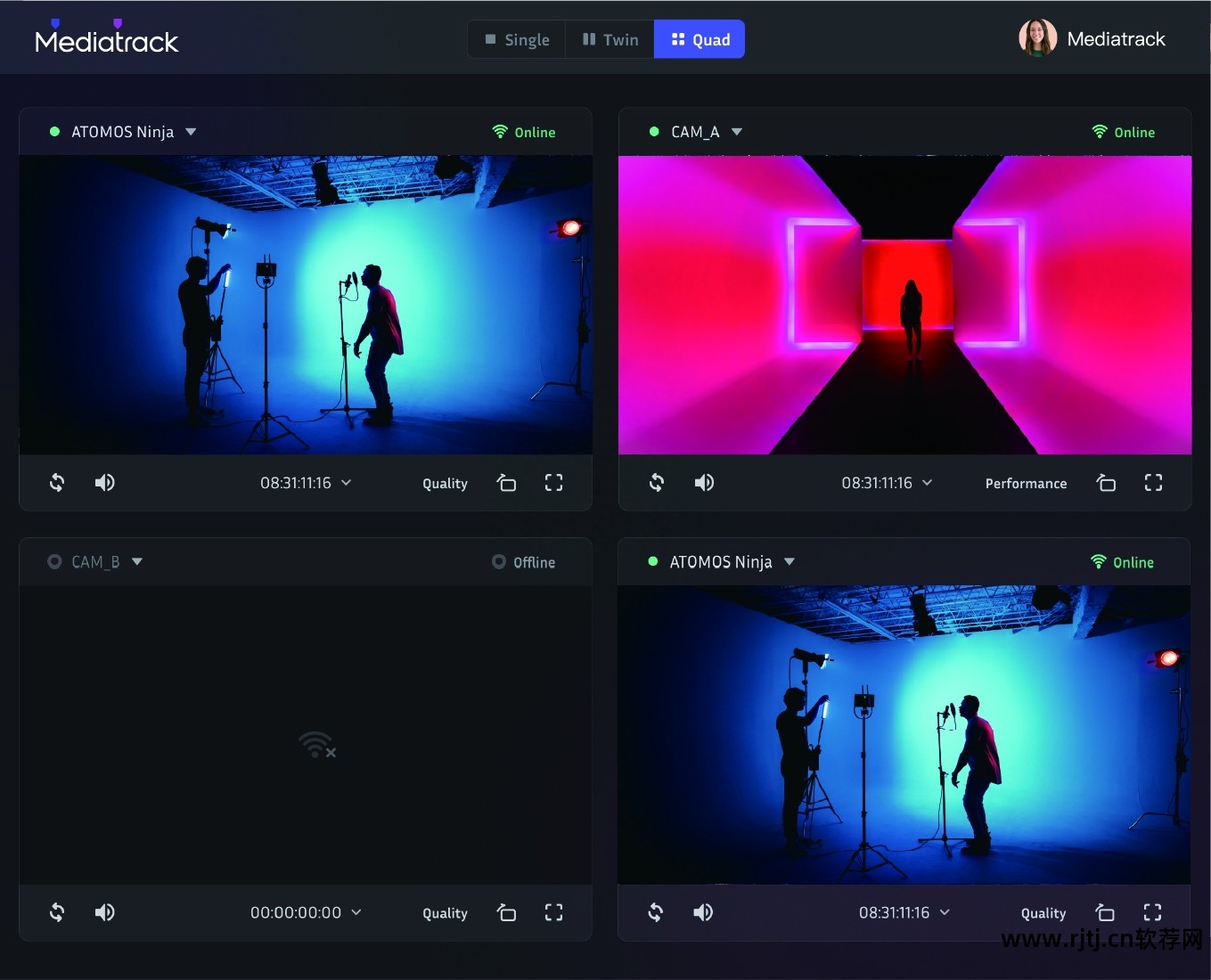This screenshot has height=980, width=1211.
Task: Refresh the bottom-right ATOMOS Ninja feed
Action: [656, 912]
